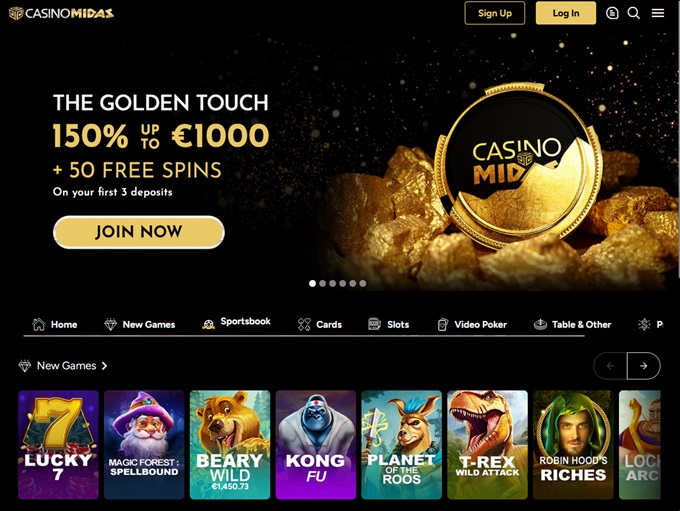Select the third carousel slide dot
This screenshot has width=680, height=511.
point(332,283)
